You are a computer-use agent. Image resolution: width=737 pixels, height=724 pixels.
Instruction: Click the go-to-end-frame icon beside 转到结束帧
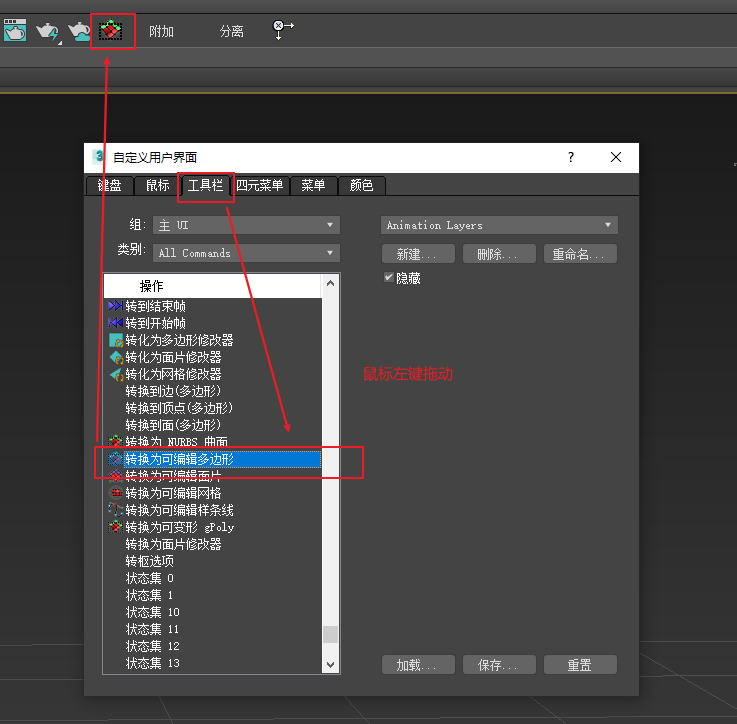tap(116, 306)
